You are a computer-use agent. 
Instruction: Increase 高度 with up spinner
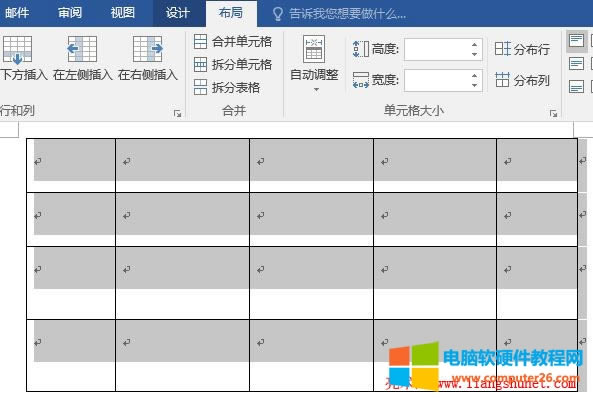click(475, 45)
